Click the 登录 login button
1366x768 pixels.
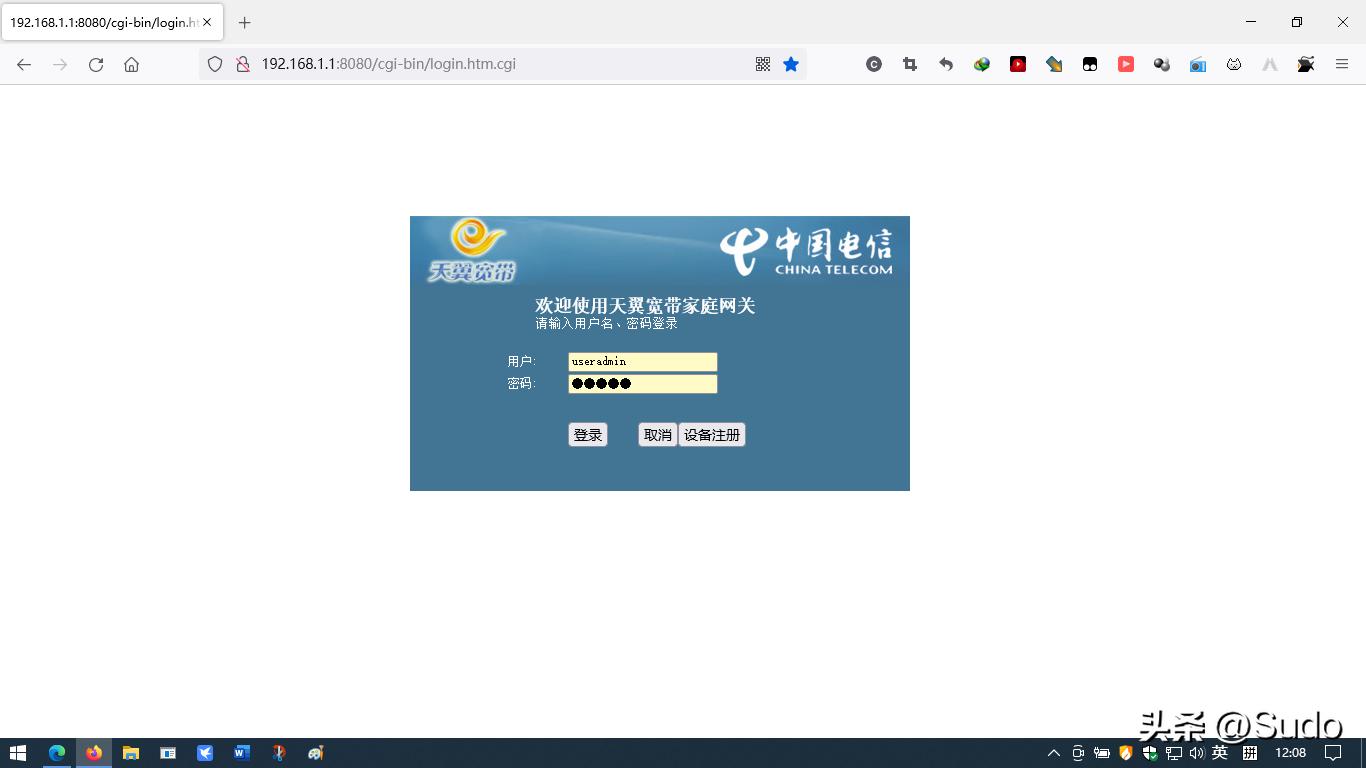pyautogui.click(x=587, y=434)
